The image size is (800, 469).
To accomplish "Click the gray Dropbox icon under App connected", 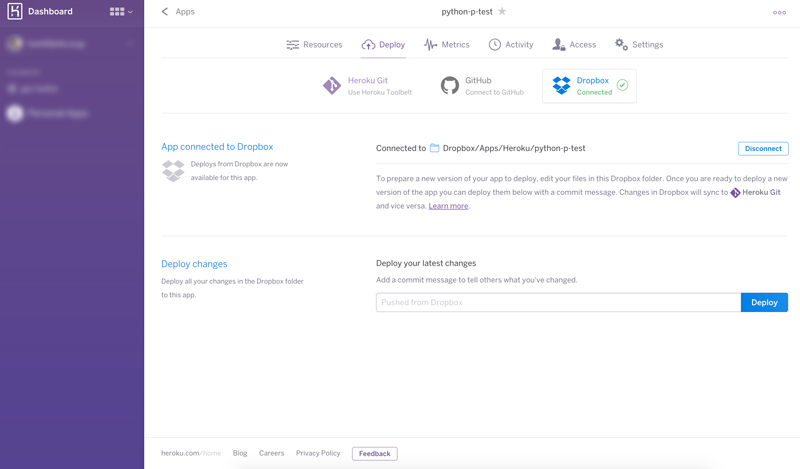I will (173, 170).
